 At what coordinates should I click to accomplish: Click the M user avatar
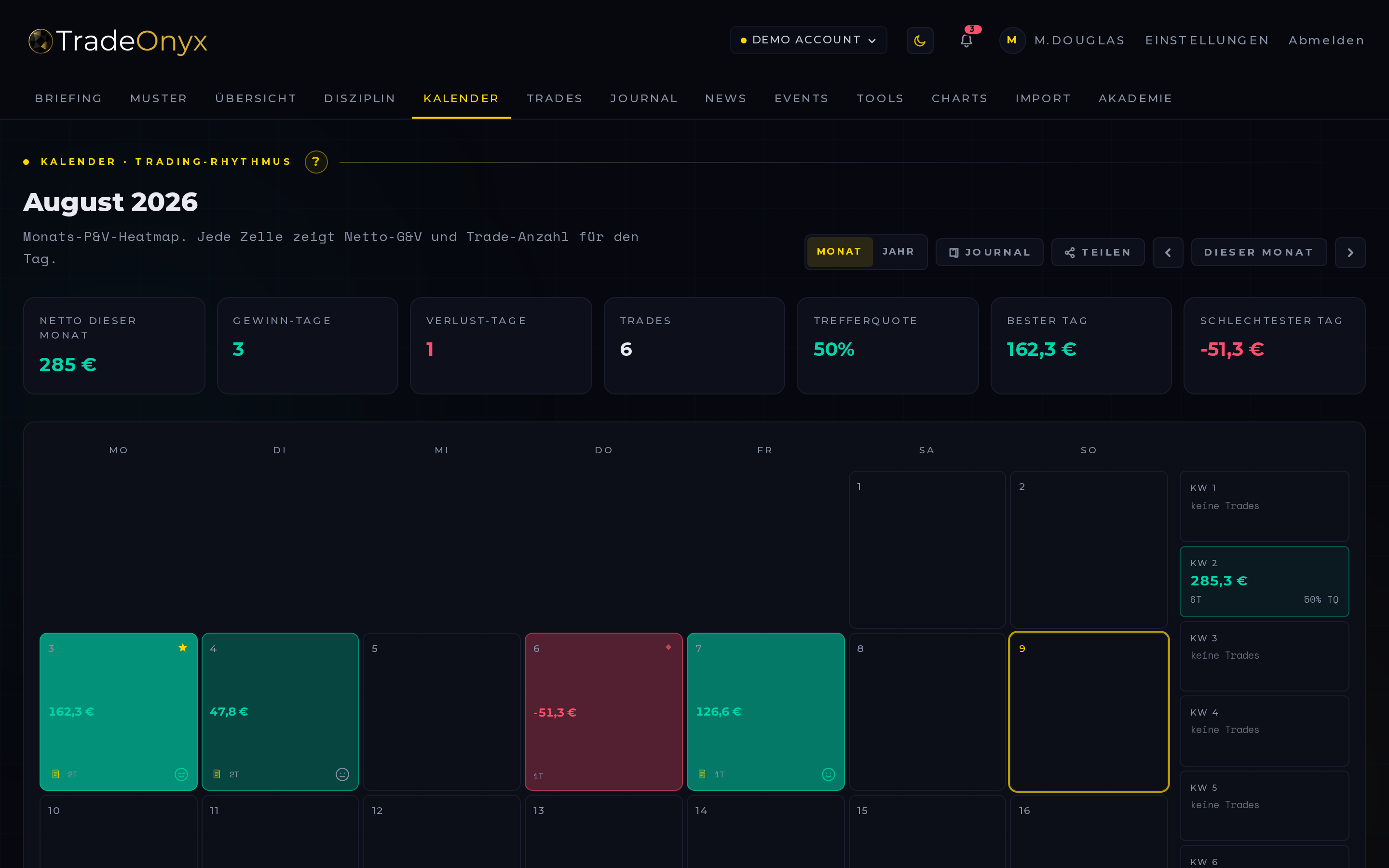[x=1012, y=40]
